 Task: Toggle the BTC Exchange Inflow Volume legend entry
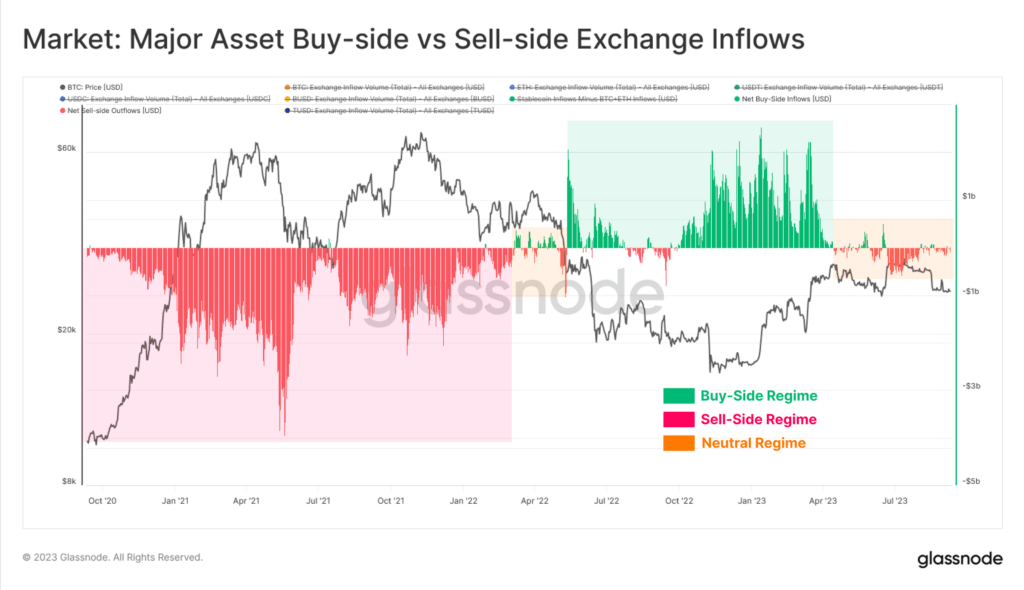(385, 87)
